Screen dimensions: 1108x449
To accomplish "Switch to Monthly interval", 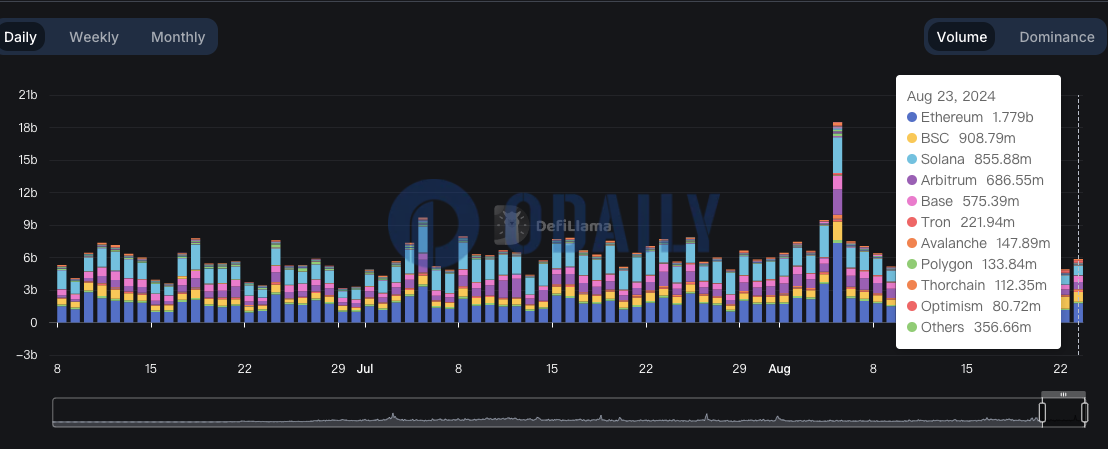I will click(178, 37).
